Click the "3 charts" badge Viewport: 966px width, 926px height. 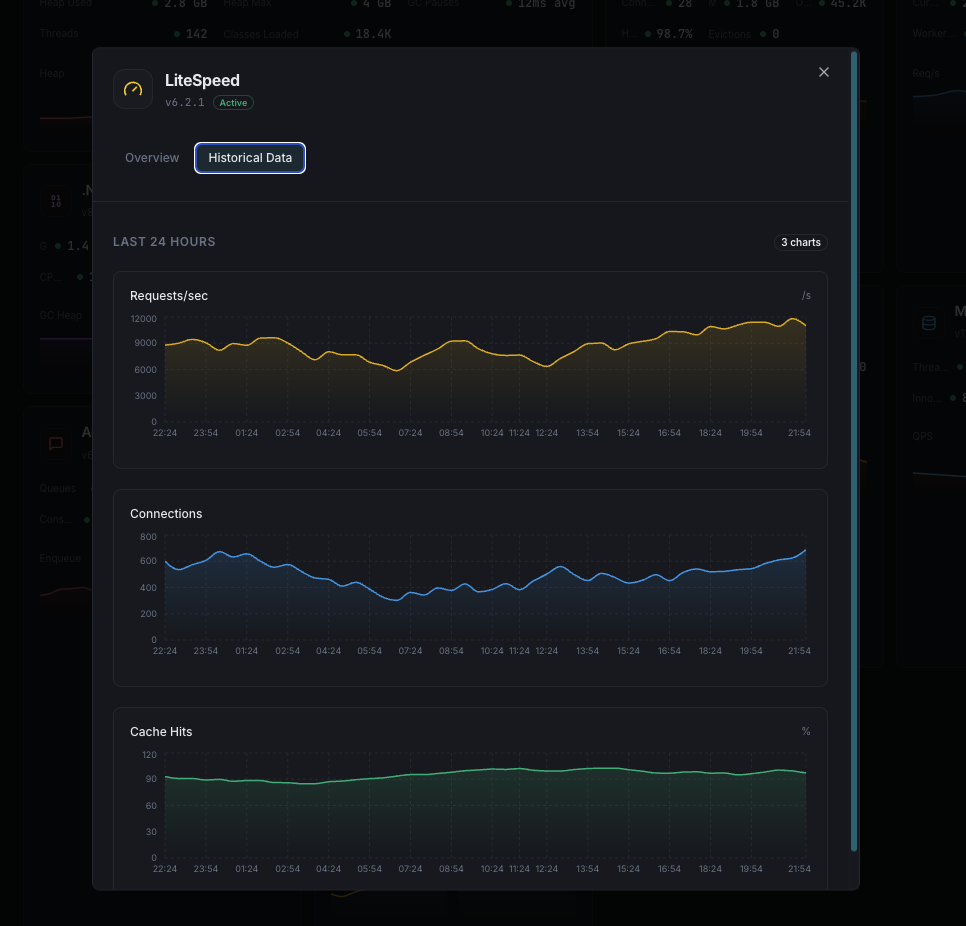(800, 242)
